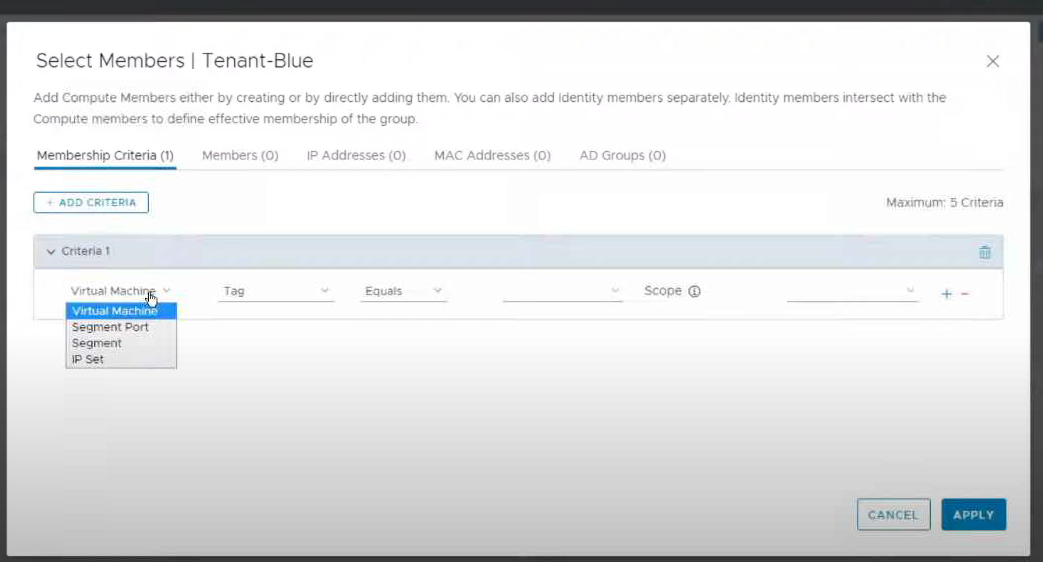Pick Segment from the member type list
This screenshot has width=1043, height=562.
(x=97, y=343)
